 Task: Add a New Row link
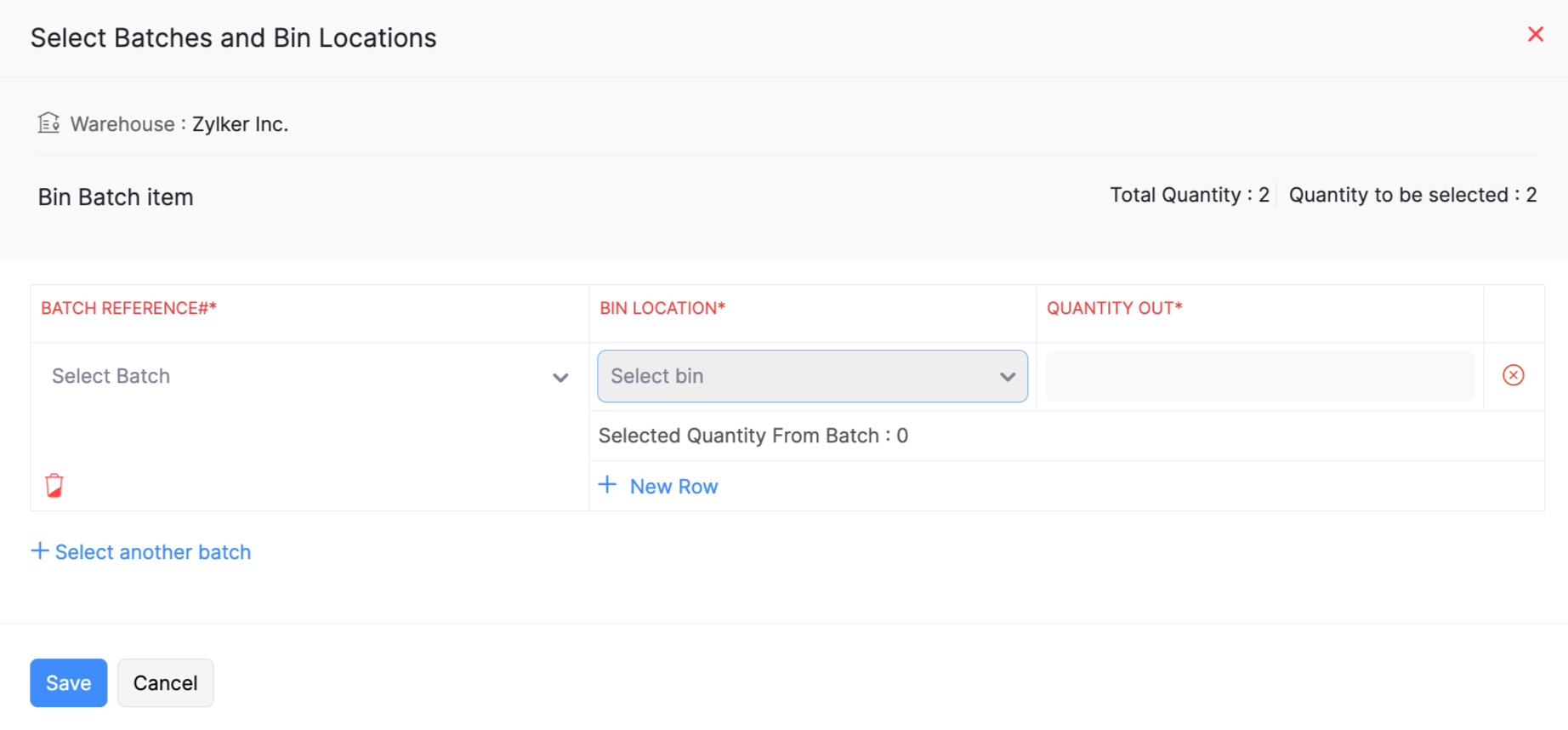point(673,487)
